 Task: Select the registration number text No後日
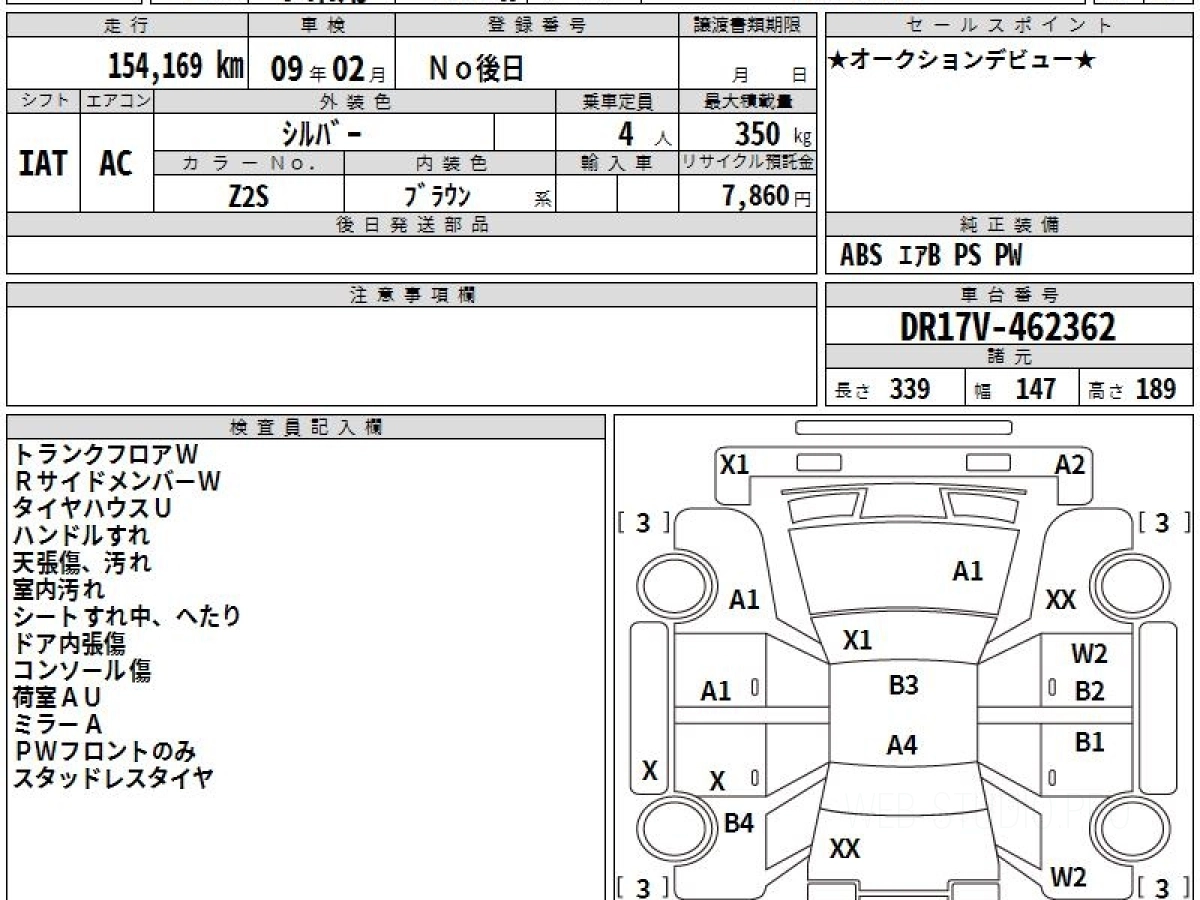pos(476,68)
